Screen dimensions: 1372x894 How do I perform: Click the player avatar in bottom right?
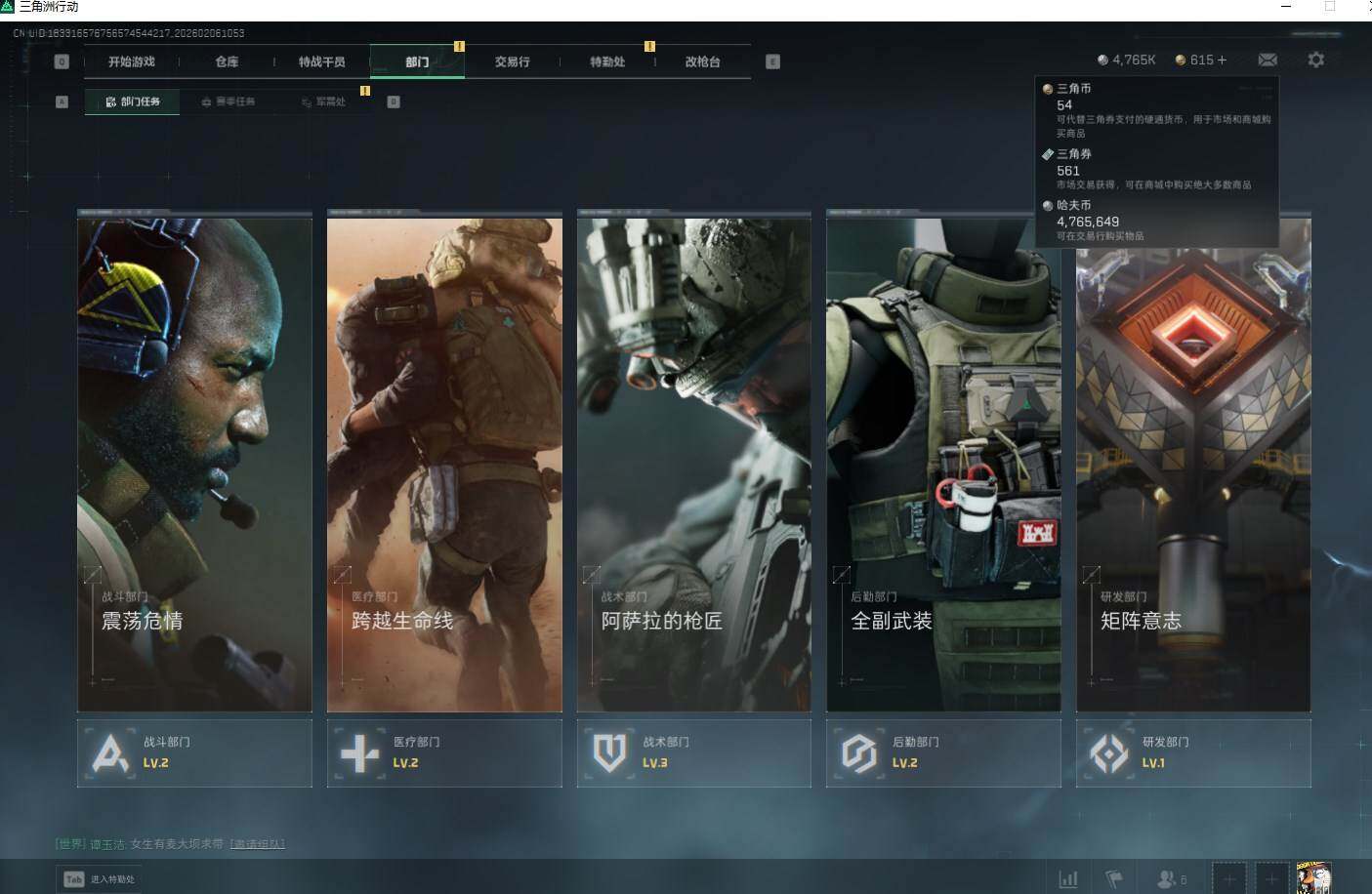pyautogui.click(x=1312, y=877)
